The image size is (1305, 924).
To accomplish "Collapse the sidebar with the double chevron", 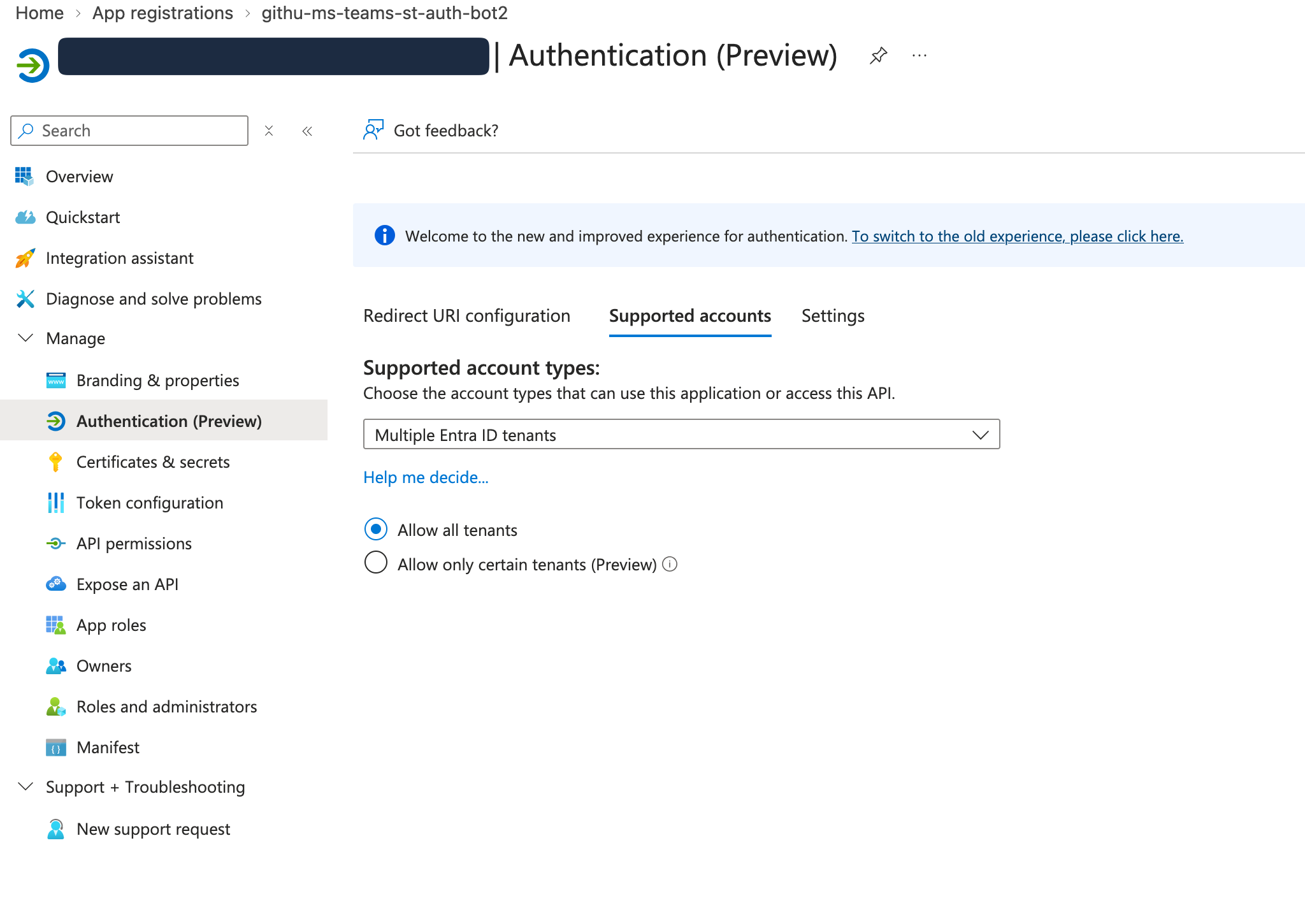I will 307,131.
